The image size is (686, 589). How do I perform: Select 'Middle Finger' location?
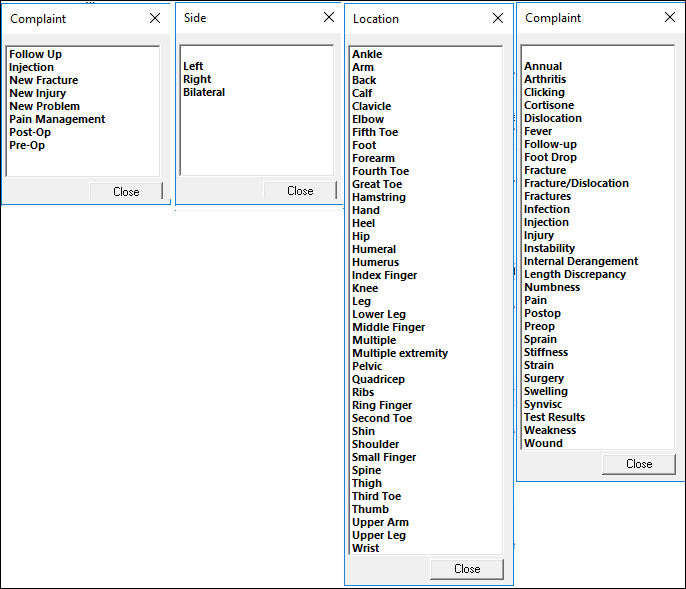pos(388,327)
